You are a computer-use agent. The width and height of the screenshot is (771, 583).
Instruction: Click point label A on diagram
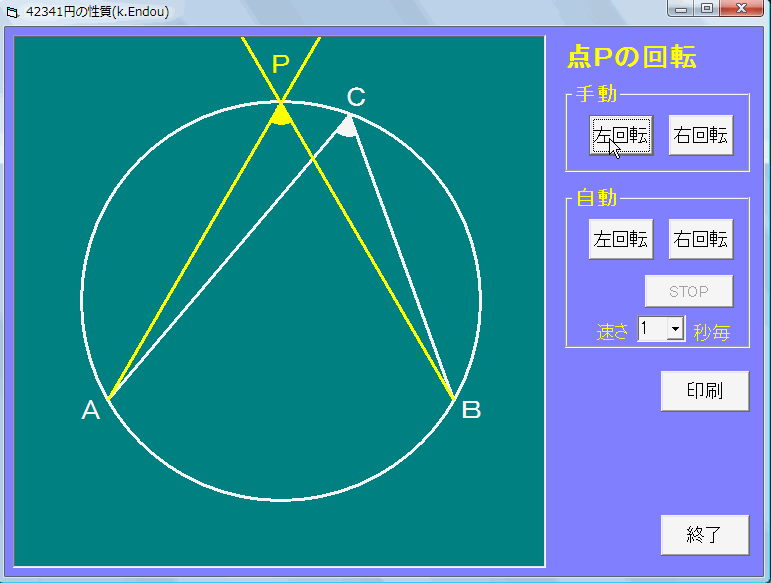(90, 409)
